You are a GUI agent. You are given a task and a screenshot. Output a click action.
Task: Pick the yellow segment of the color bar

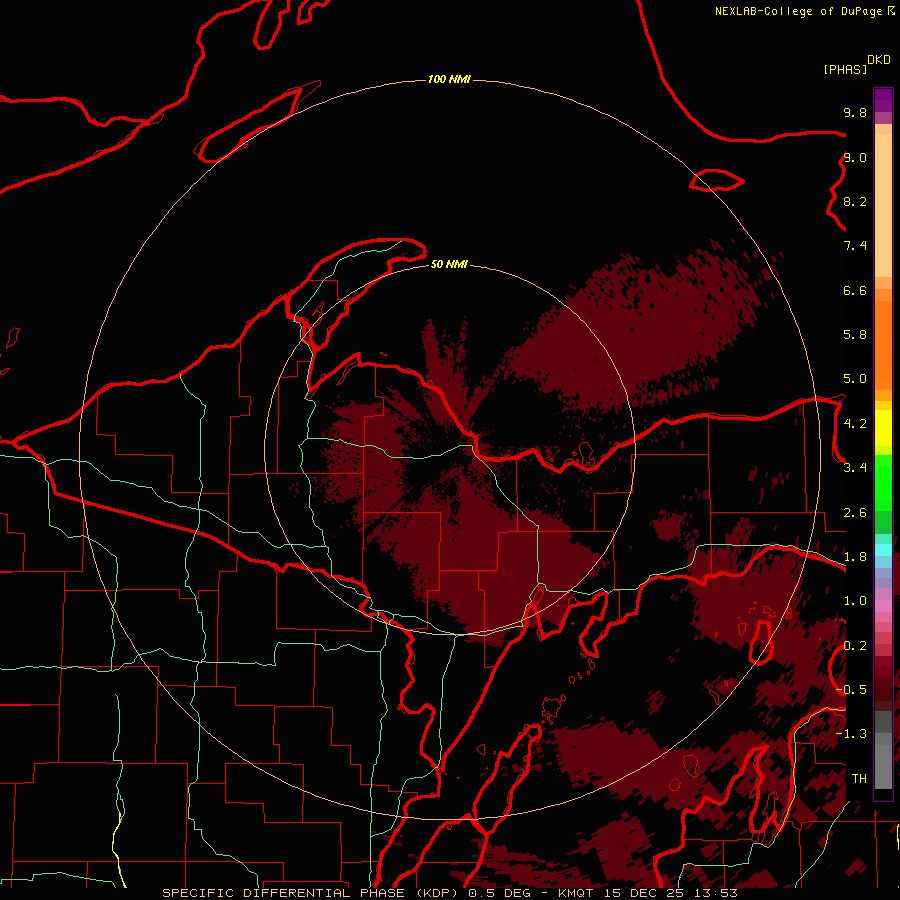(x=883, y=428)
